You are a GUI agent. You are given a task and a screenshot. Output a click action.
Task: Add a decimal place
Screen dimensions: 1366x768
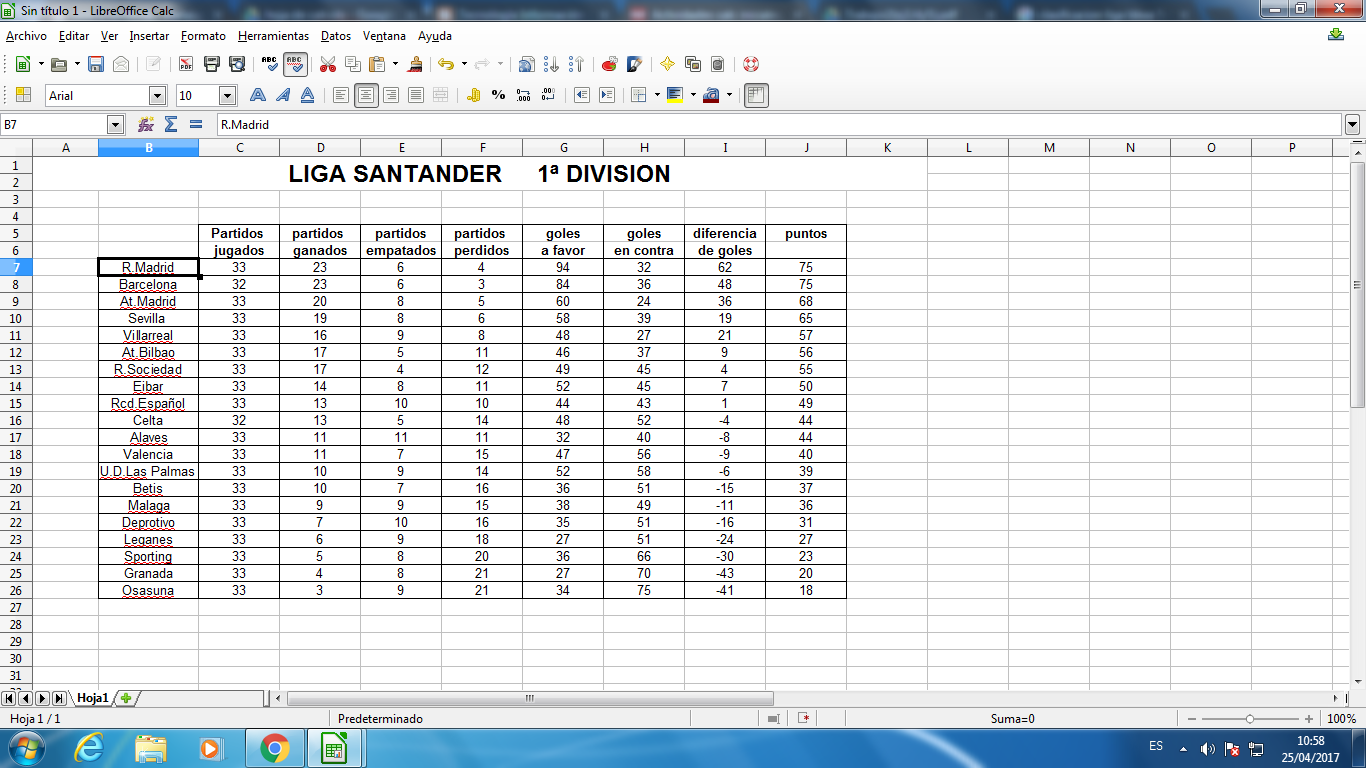523,95
